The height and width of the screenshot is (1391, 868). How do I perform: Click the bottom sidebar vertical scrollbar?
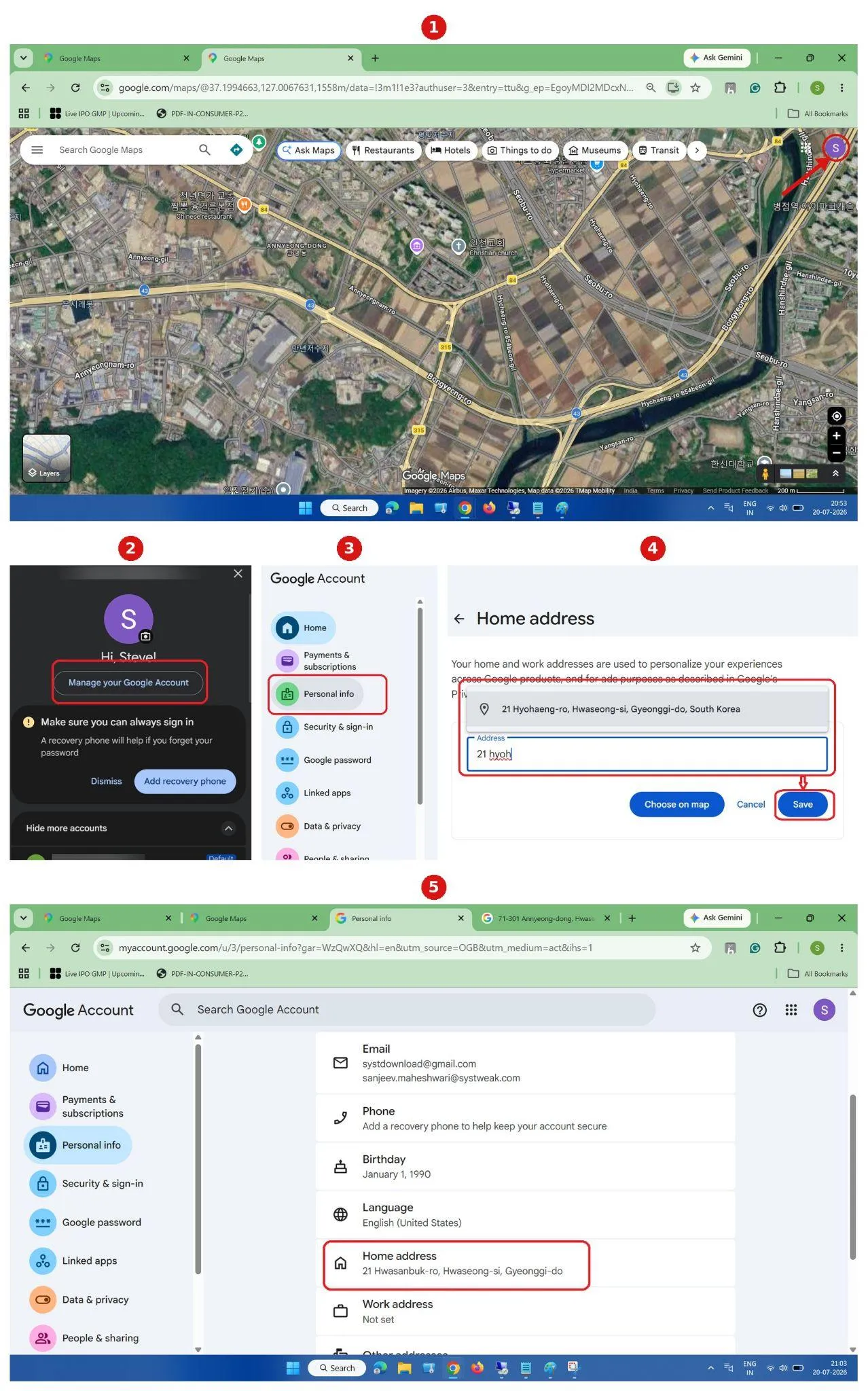(198, 1159)
